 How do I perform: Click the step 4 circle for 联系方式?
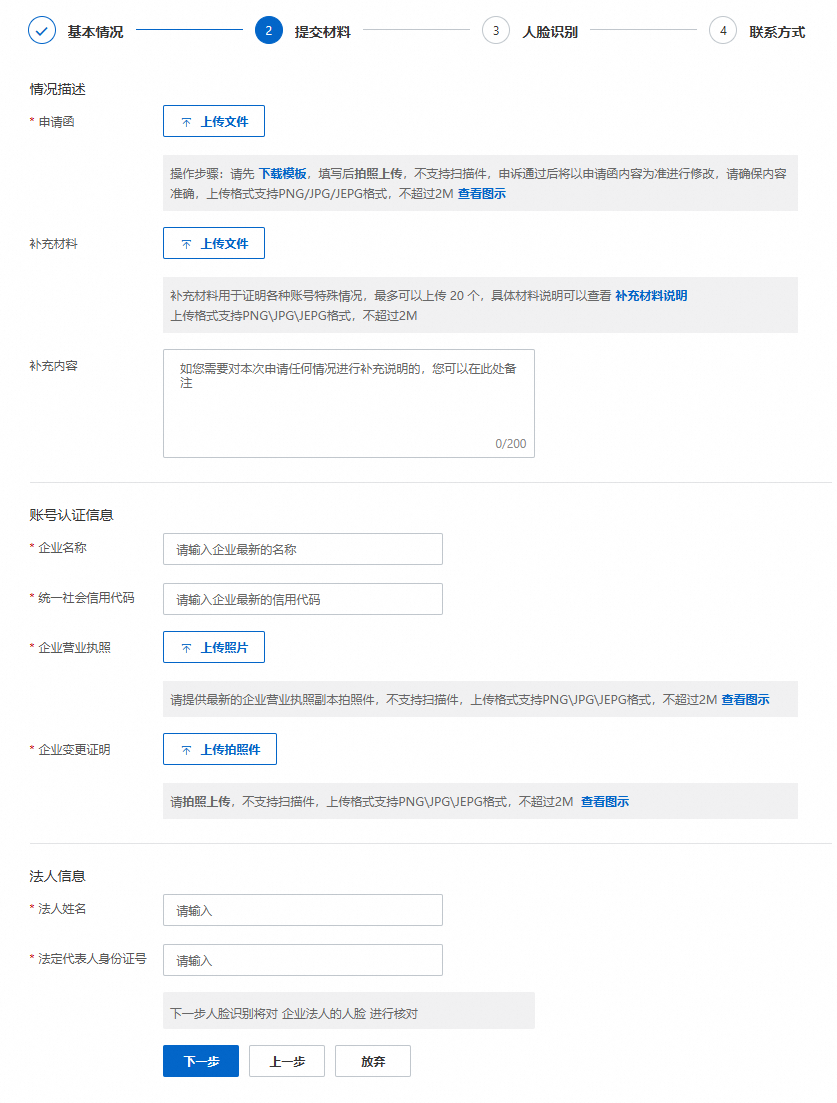coord(723,30)
